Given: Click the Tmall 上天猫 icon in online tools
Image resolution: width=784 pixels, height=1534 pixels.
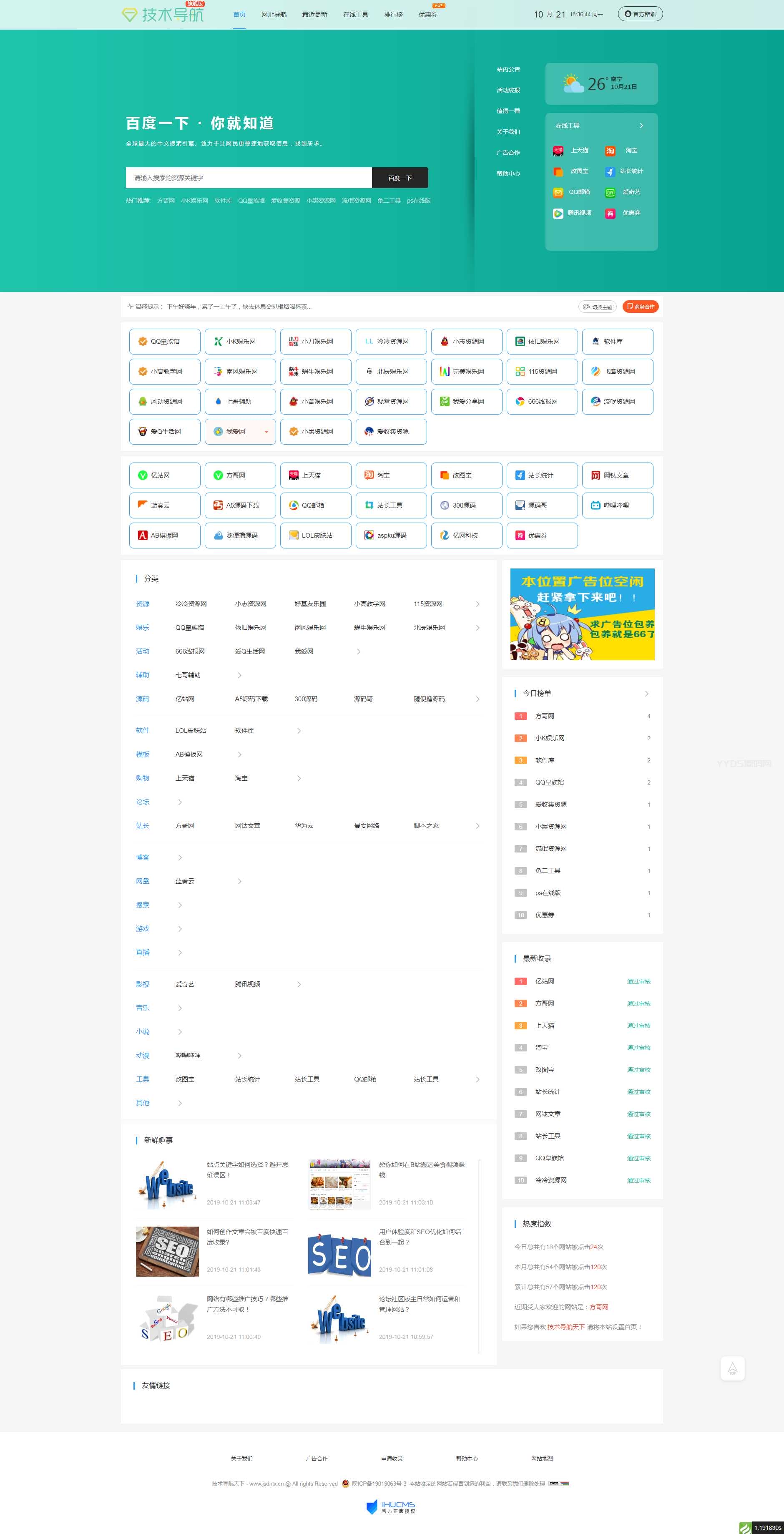Looking at the screenshot, I should tap(558, 151).
